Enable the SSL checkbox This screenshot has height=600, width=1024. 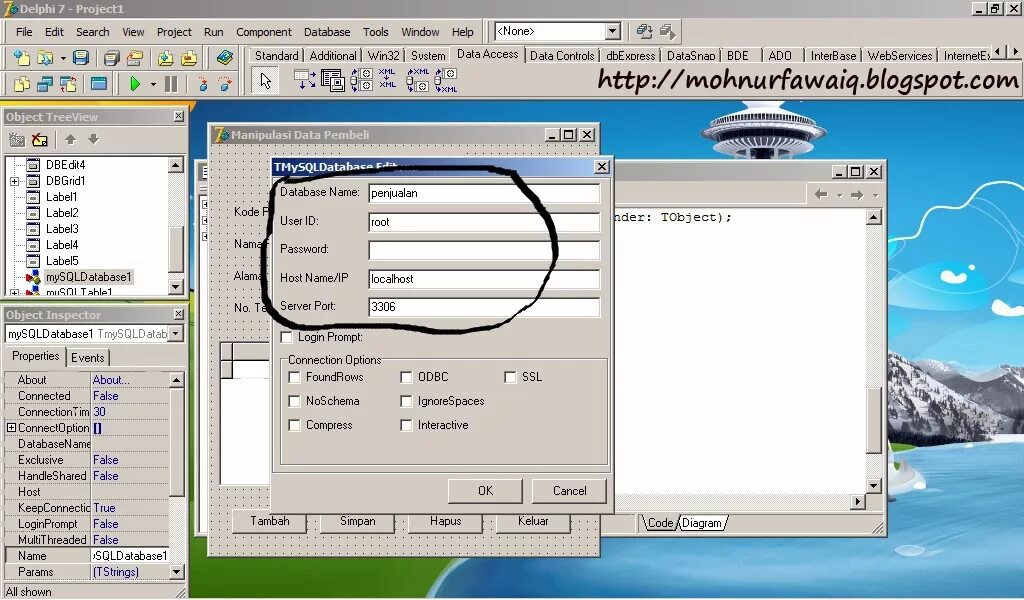point(510,377)
